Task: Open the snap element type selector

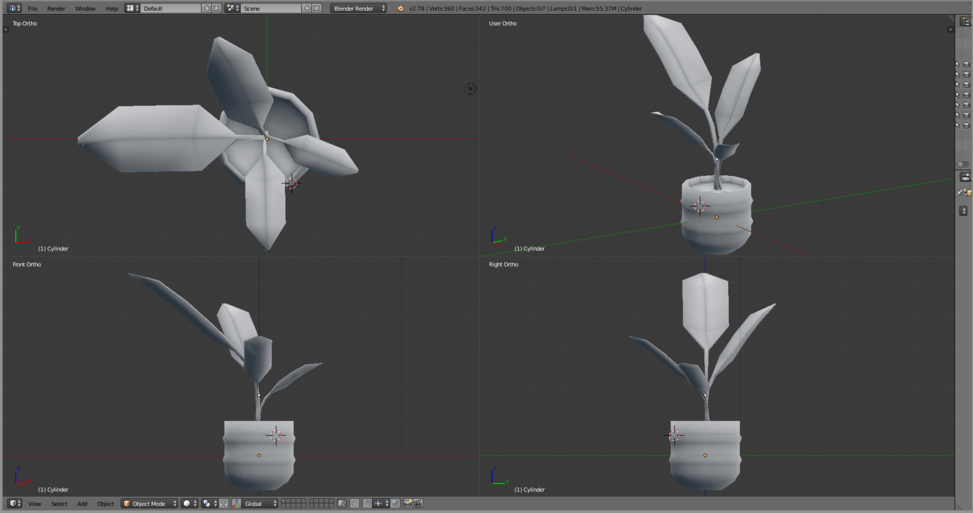Action: [x=380, y=503]
